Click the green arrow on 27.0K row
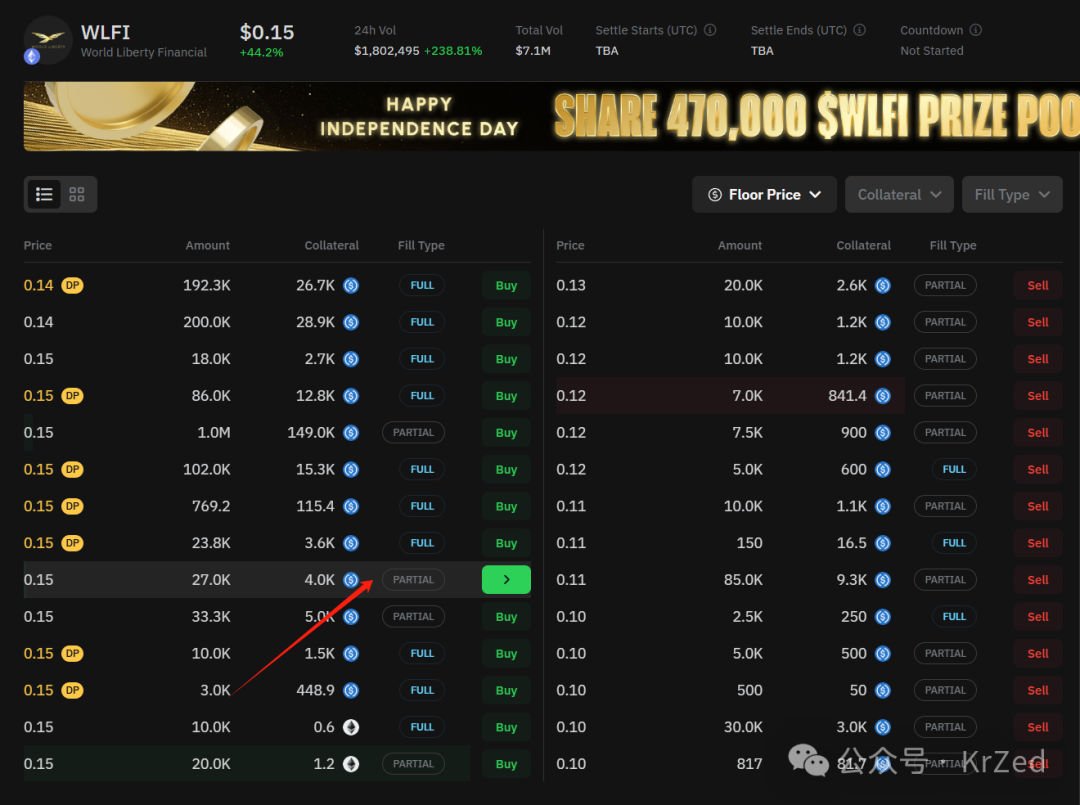This screenshot has height=805, width=1080. point(506,580)
